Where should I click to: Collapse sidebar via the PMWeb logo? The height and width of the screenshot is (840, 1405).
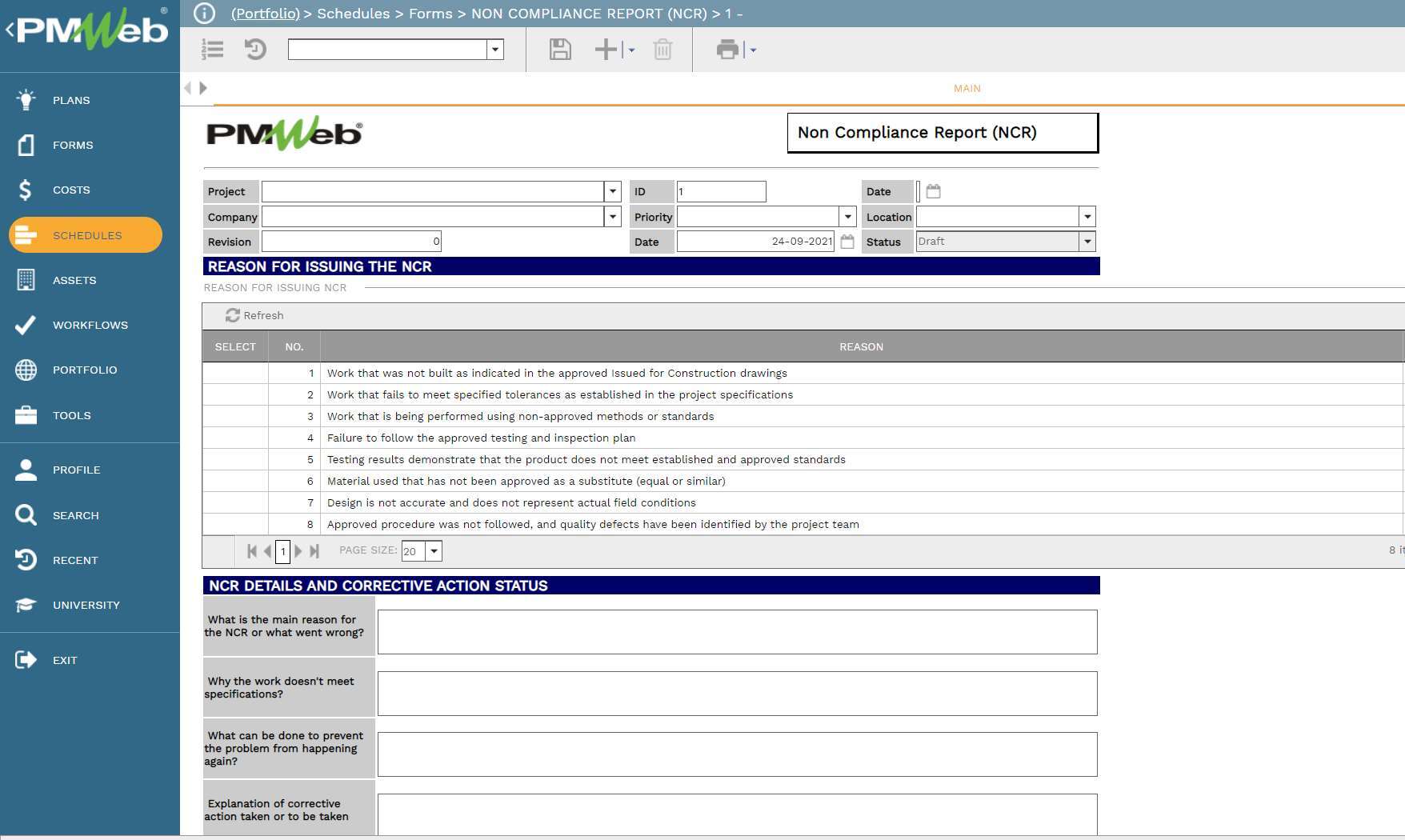coord(86,30)
